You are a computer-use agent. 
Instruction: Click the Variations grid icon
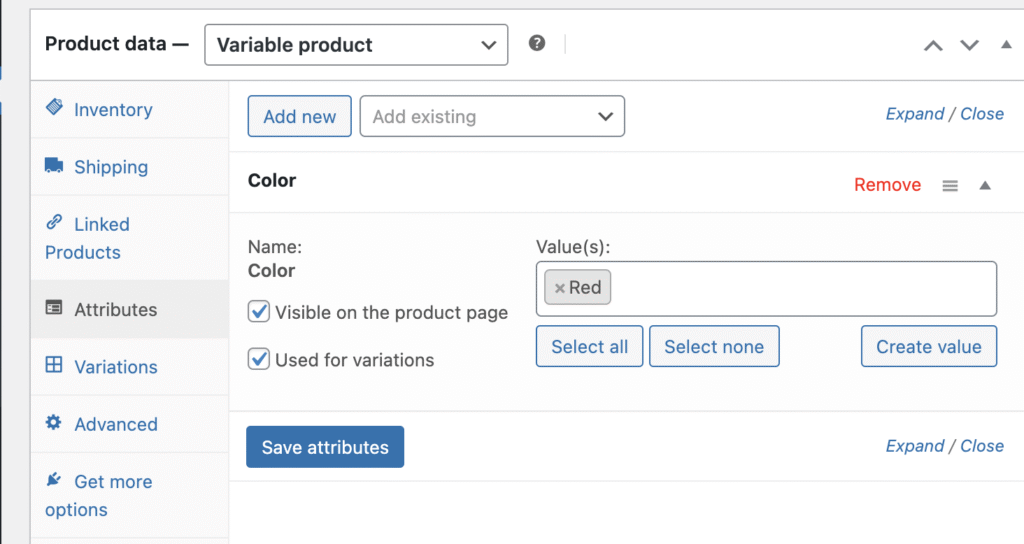point(54,366)
